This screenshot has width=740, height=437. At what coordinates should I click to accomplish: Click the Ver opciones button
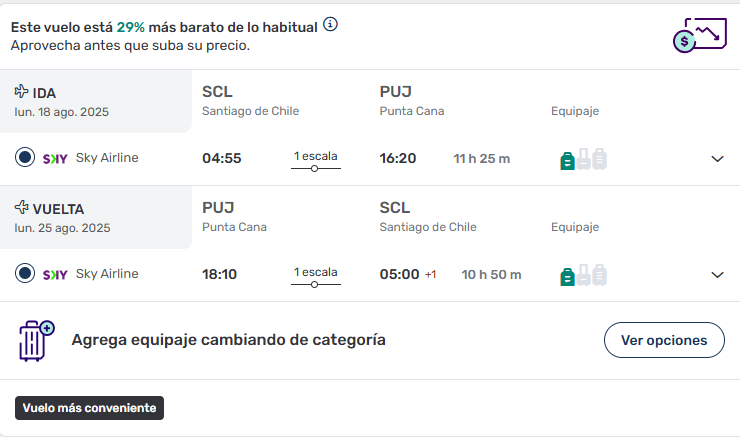pos(664,340)
